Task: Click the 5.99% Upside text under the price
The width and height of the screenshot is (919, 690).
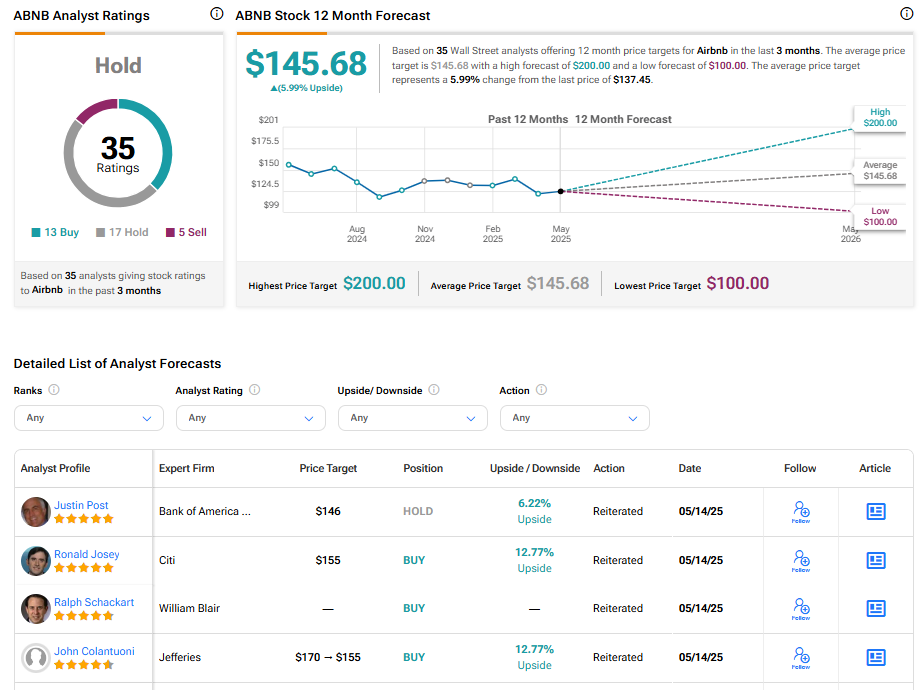Action: (x=307, y=88)
